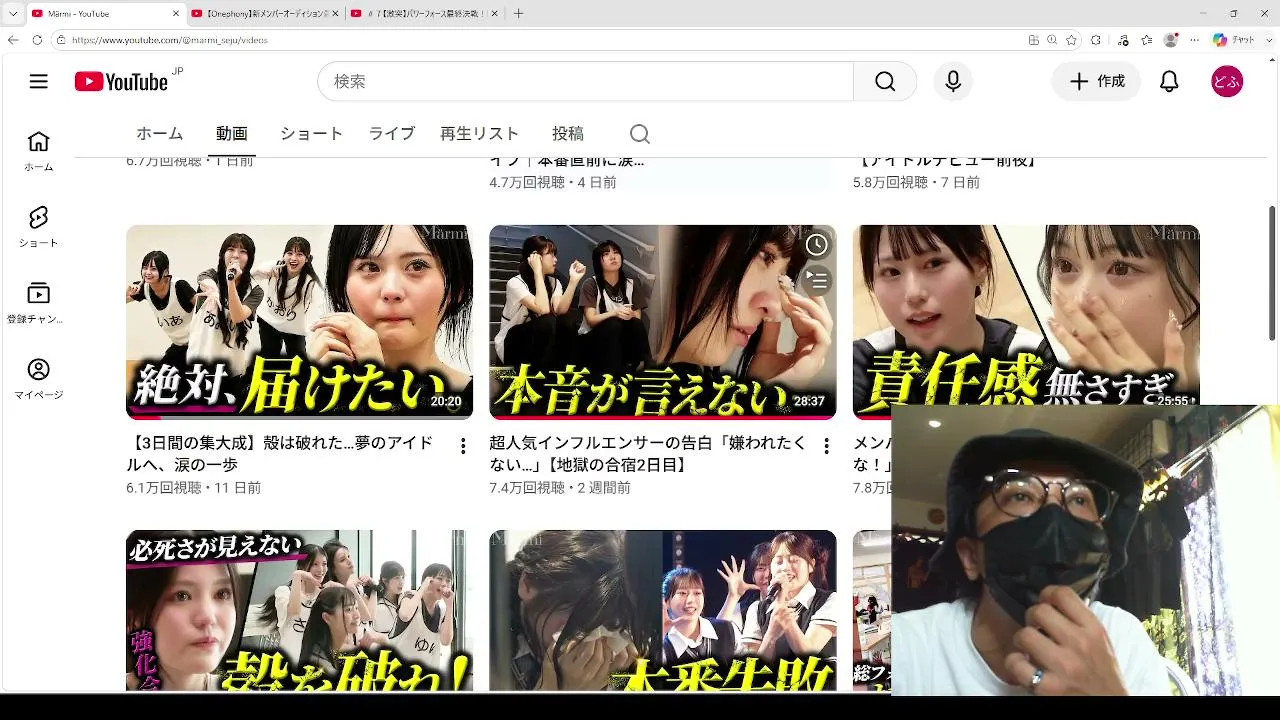This screenshot has width=1280, height=720.
Task: Play the 責任感無さすぎ thumbnail video
Action: (1026, 315)
